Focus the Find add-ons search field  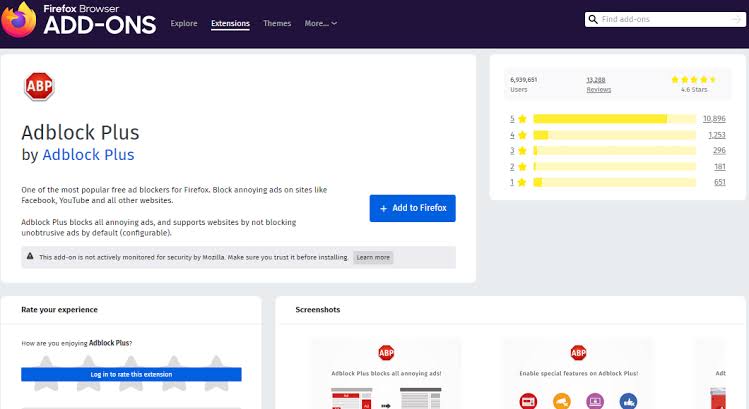click(664, 19)
